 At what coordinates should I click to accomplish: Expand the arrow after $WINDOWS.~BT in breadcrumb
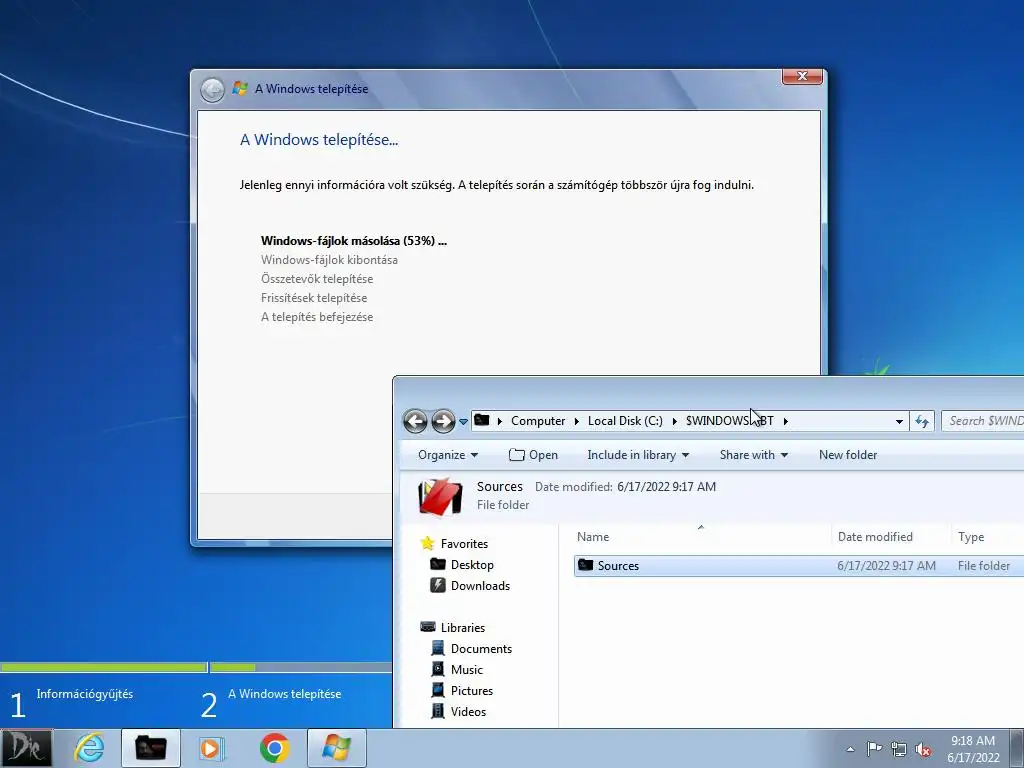(x=786, y=421)
